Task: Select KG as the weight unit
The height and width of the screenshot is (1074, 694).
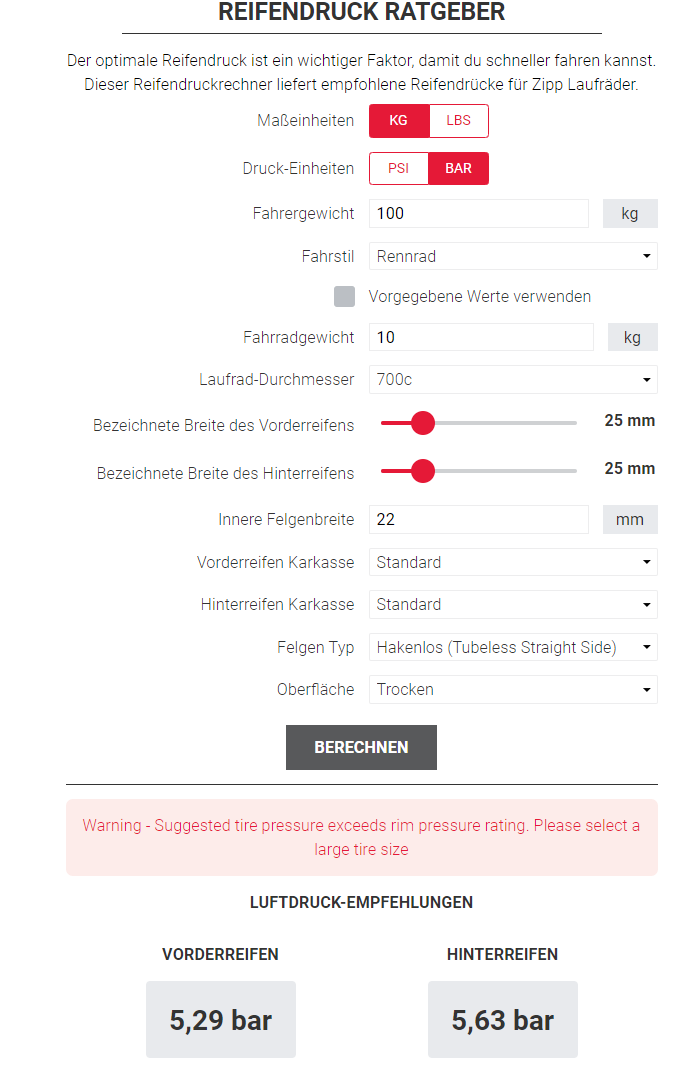Action: 398,120
